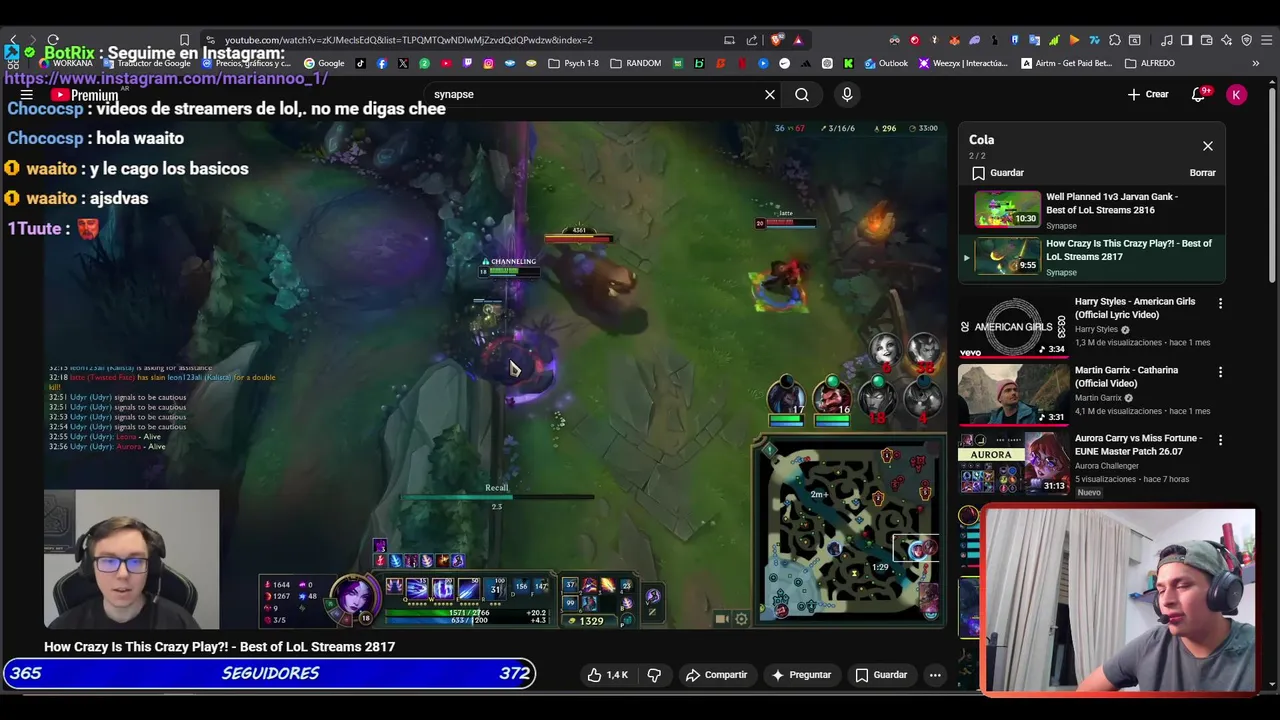Open options for Harry Styles American Girls
1280x720 pixels.
pyautogui.click(x=1220, y=303)
